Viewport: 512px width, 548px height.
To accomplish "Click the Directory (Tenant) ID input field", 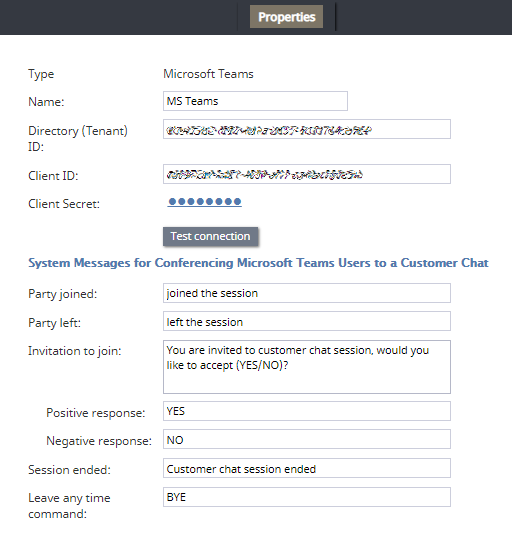I will (307, 129).
